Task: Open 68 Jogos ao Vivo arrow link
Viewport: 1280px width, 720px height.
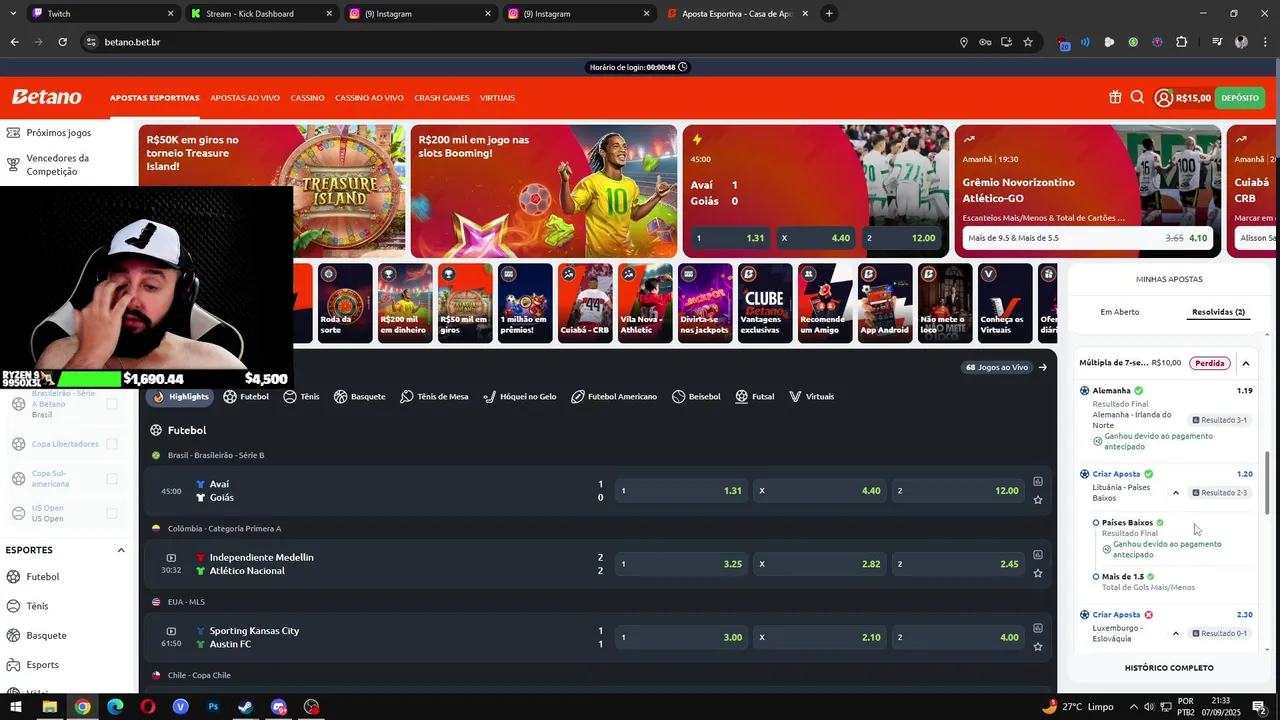Action: pyautogui.click(x=1043, y=367)
